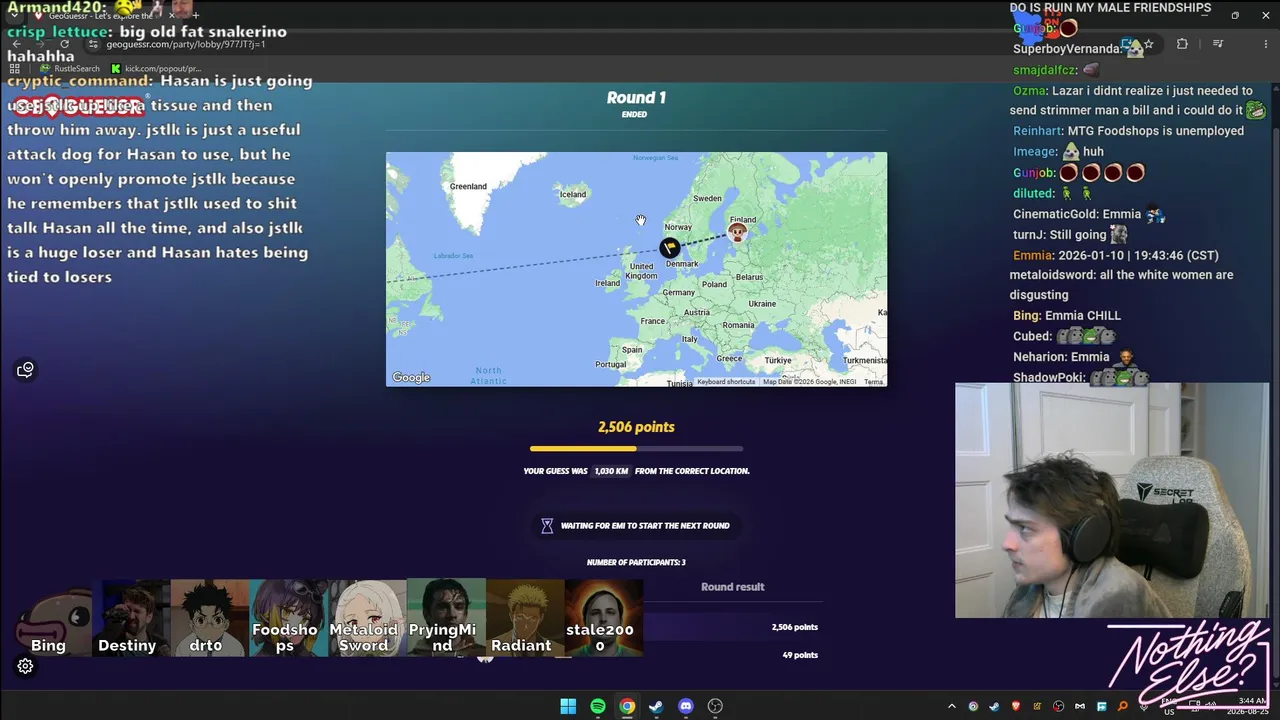
Task: Go back in browser history
Action: 15,44
